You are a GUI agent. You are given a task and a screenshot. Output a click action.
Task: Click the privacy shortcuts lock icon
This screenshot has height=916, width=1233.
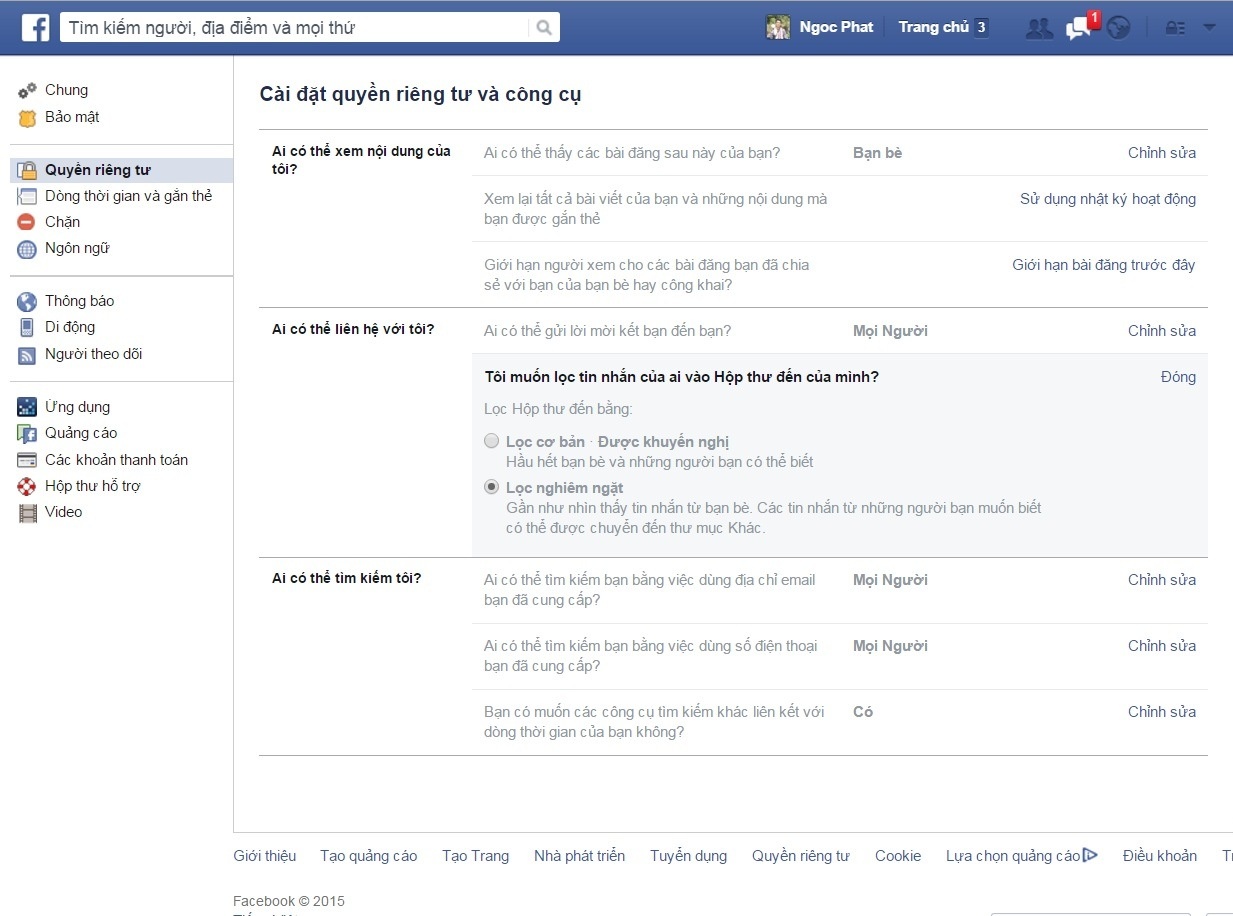[x=1175, y=28]
